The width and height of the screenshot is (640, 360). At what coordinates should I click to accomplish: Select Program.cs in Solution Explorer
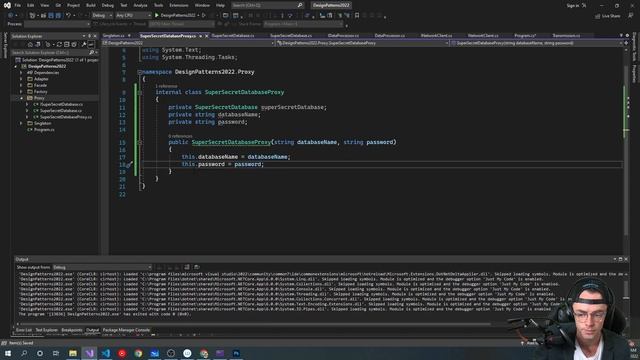click(x=44, y=130)
